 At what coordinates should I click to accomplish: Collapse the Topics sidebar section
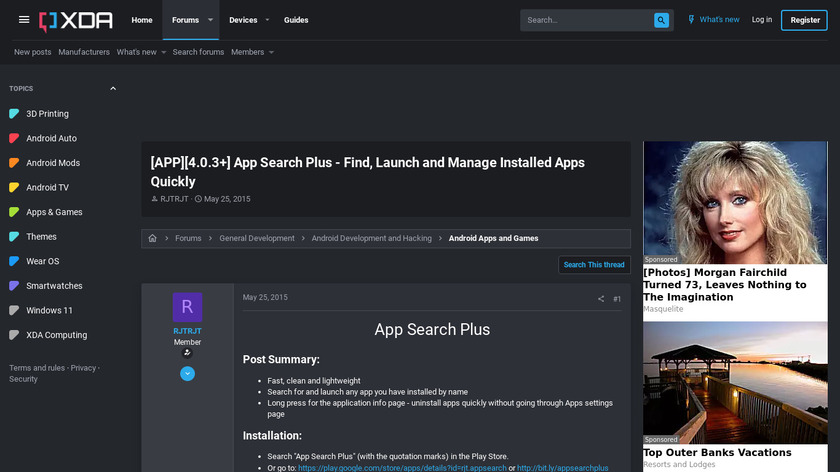[113, 89]
